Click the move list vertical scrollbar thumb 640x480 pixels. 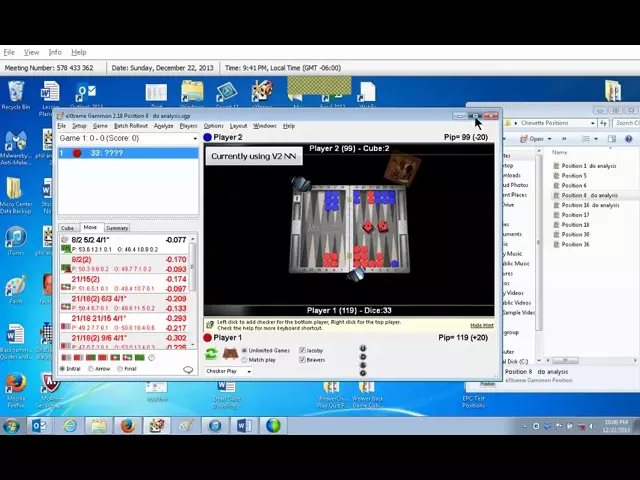pos(193,267)
